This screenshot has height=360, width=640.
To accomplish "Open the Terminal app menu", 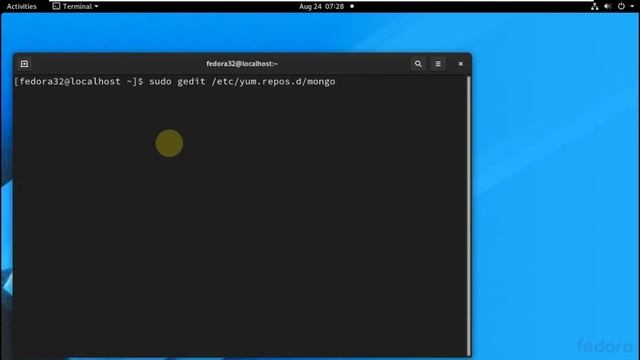I will tap(76, 6).
